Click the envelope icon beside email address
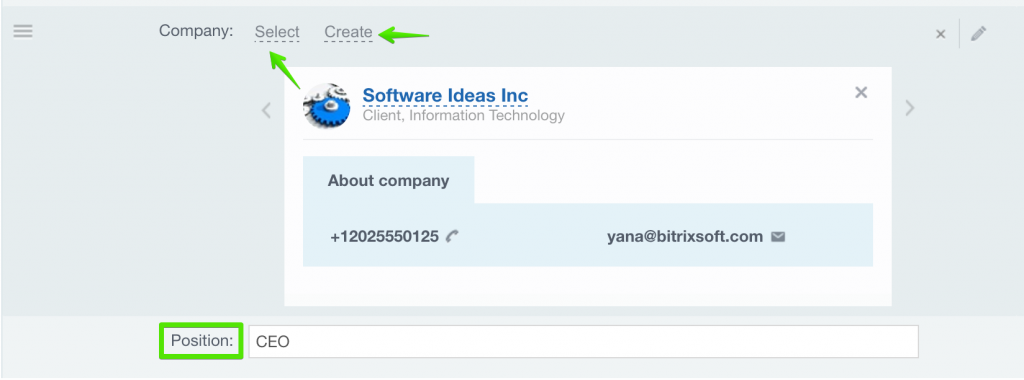 (778, 236)
